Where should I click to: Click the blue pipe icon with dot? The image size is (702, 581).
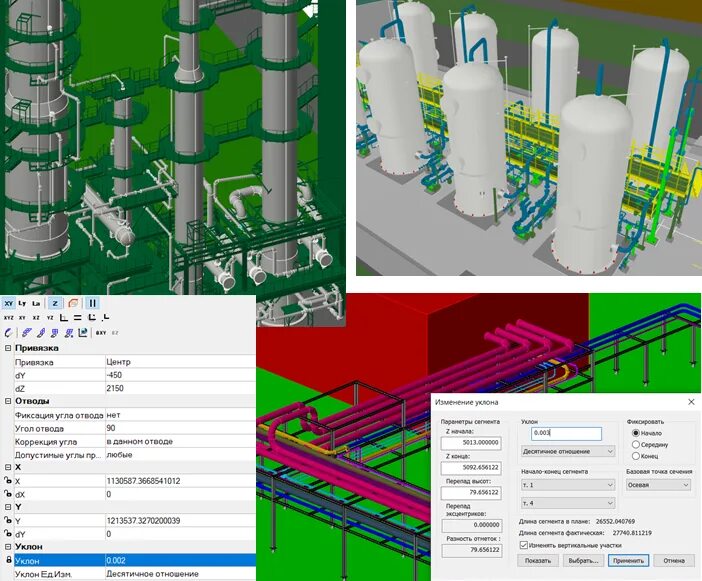click(x=69, y=333)
